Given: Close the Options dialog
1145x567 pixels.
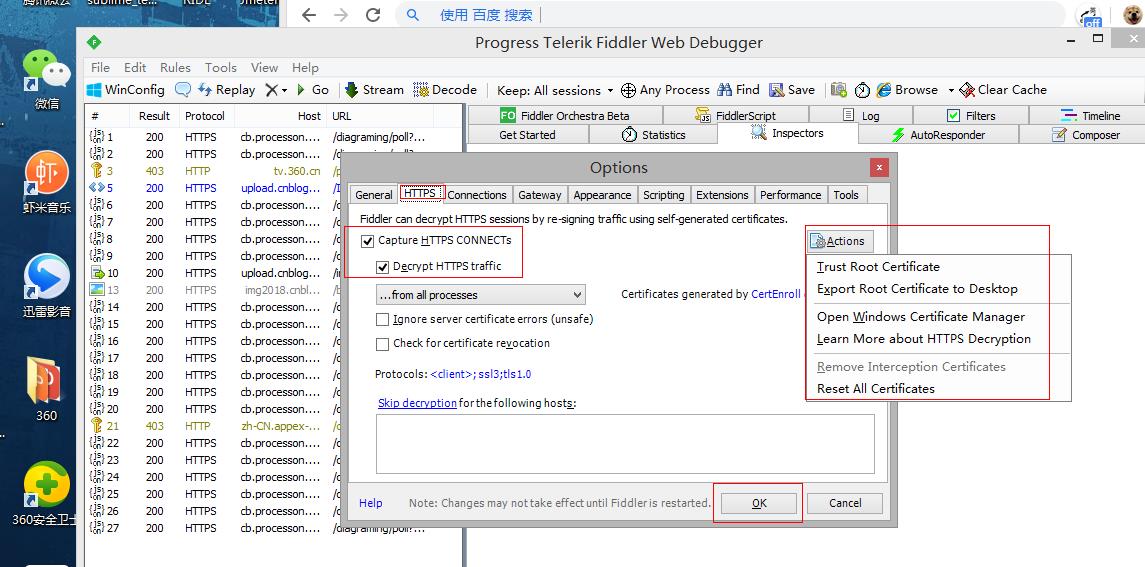Looking at the screenshot, I should coord(879,167).
